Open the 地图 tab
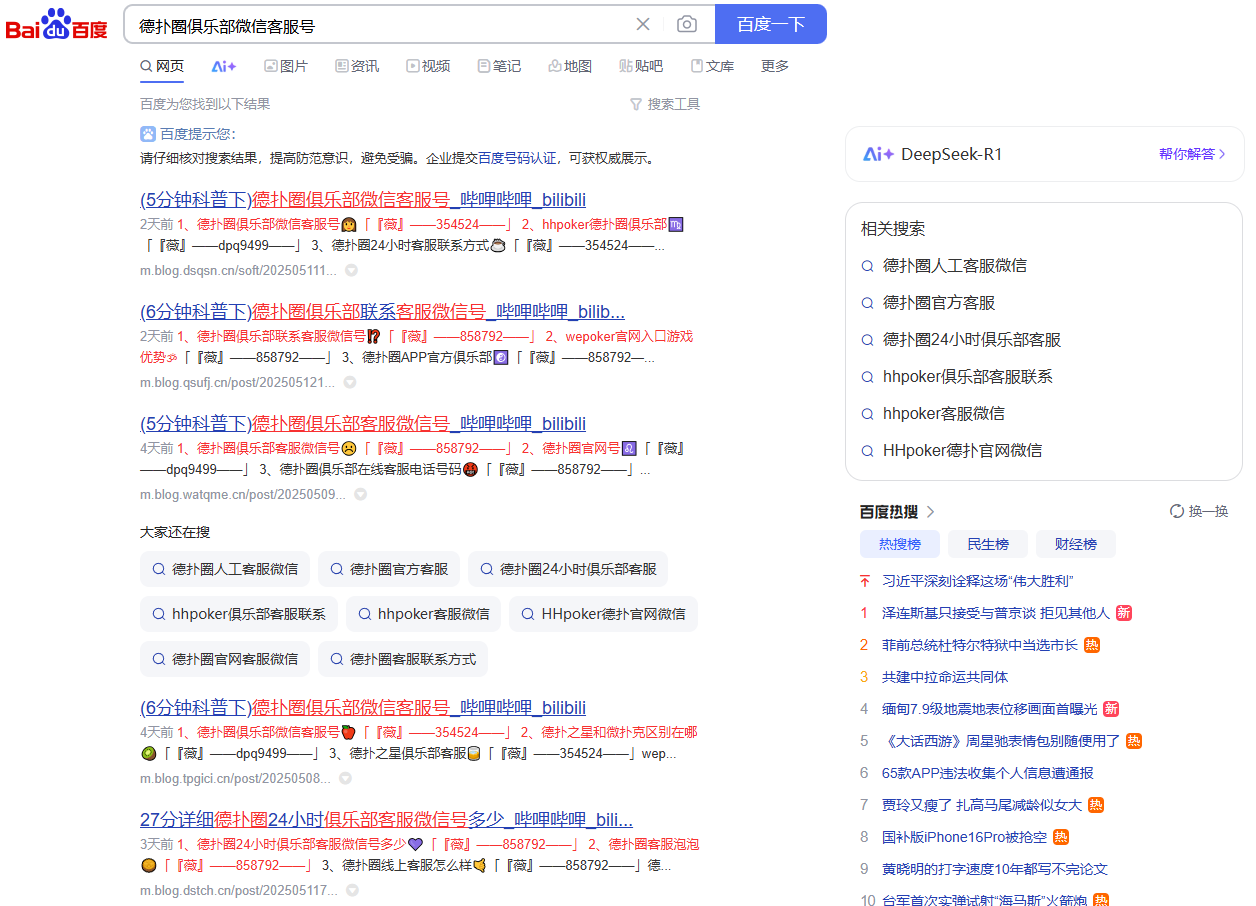Image resolution: width=1256 pixels, height=906 pixels. pyautogui.click(x=570, y=66)
